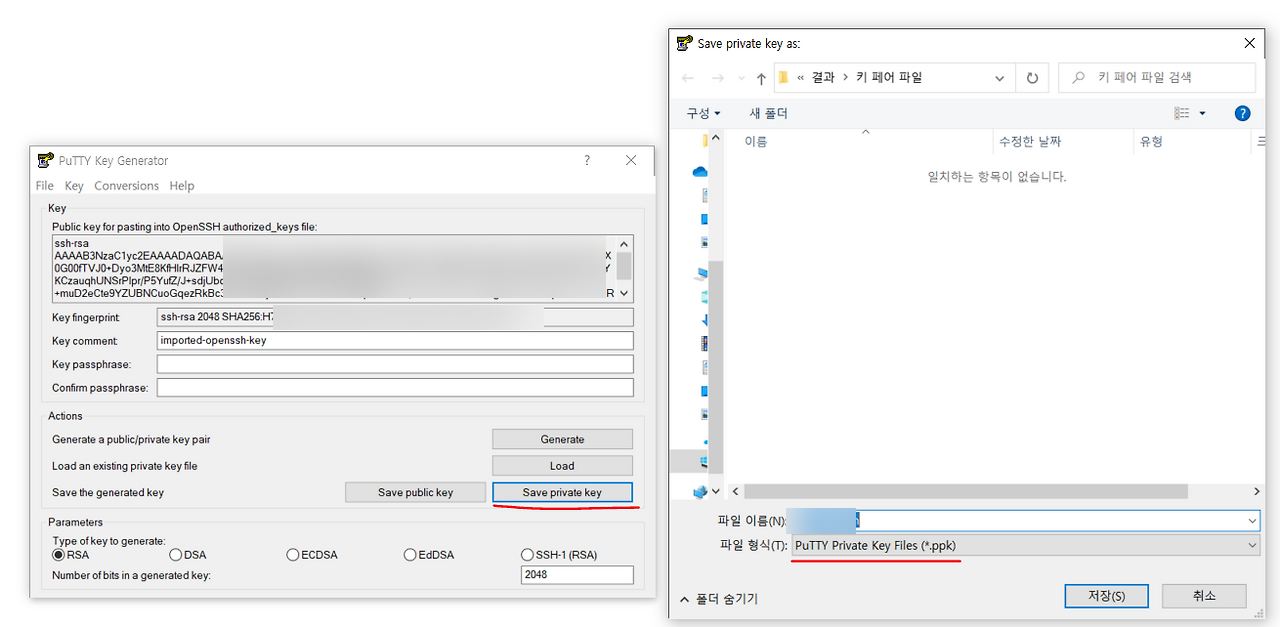The width and height of the screenshot is (1280, 627).
Task: Click the Save public key button
Action: [x=415, y=492]
